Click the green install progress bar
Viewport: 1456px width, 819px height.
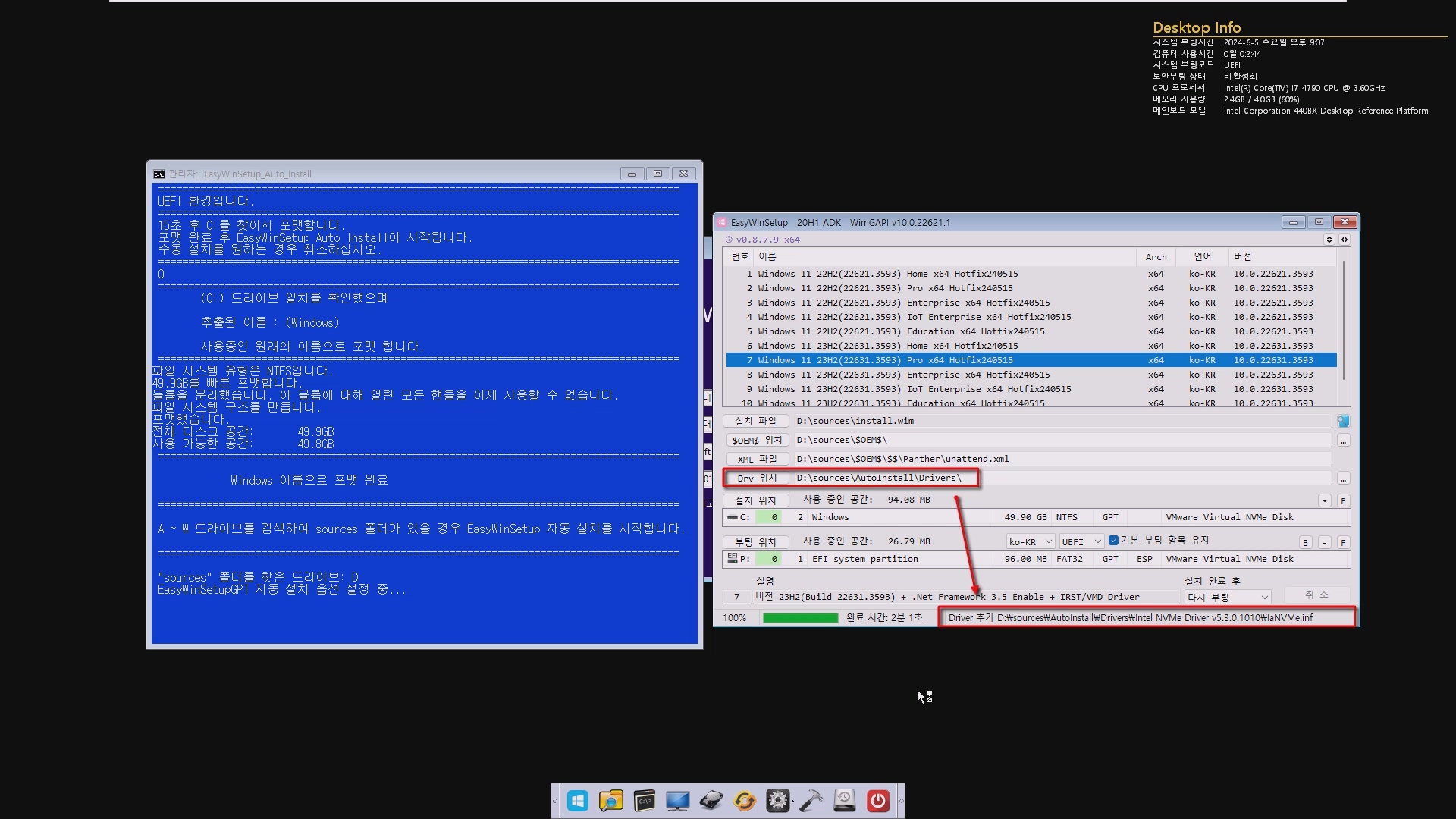800,618
